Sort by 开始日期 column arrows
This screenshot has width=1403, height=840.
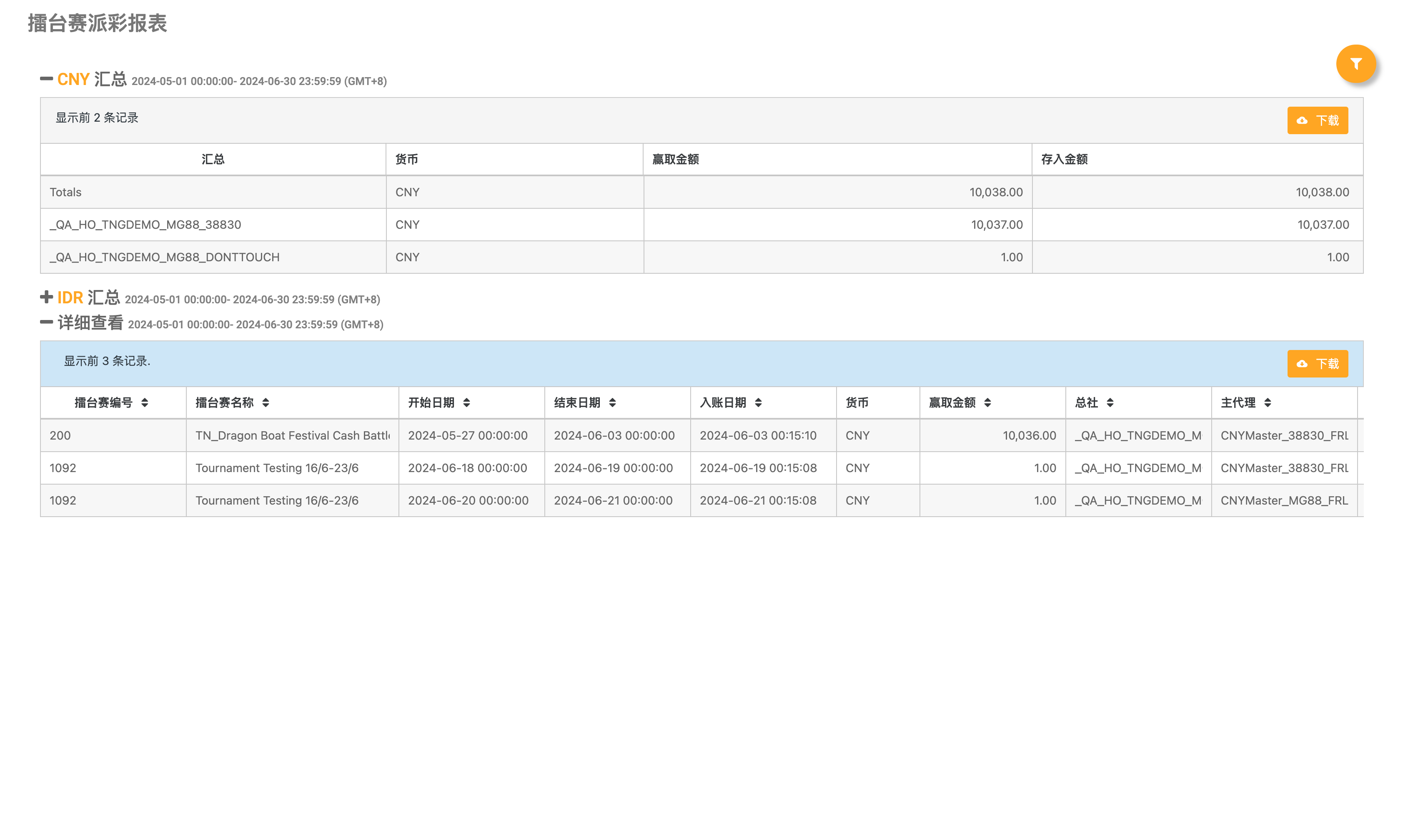(x=466, y=402)
